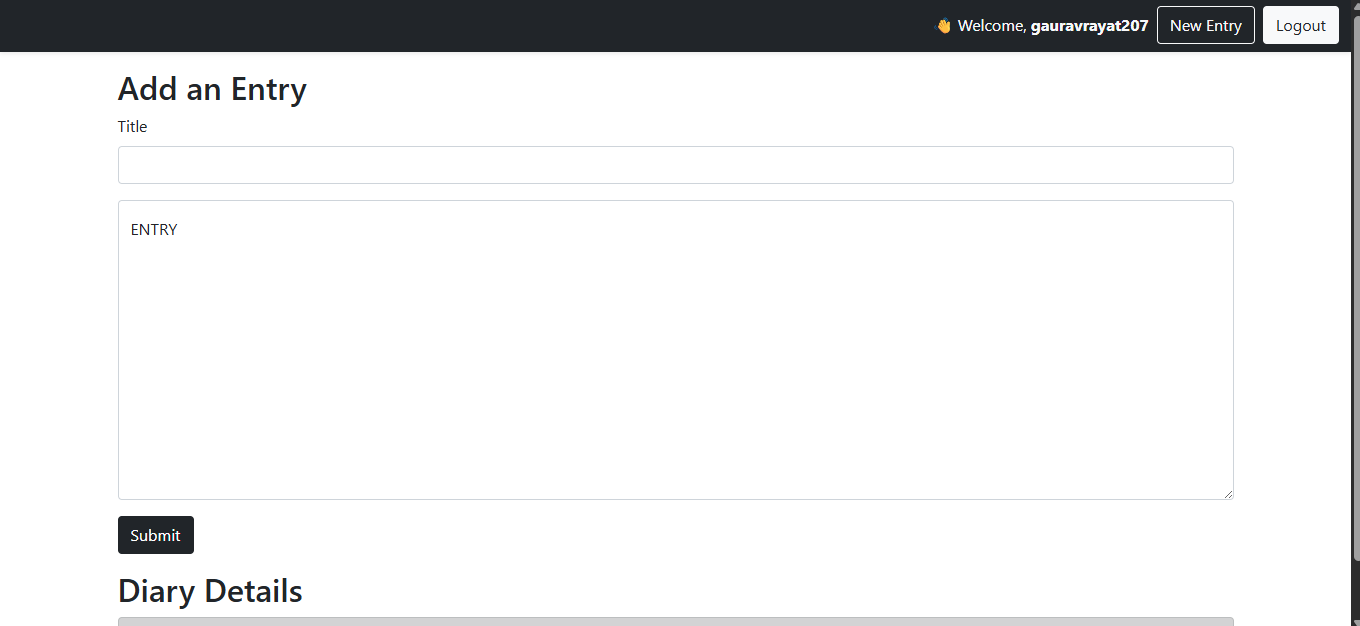Click blank space right of Submit button
1360x626 pixels.
coord(700,535)
